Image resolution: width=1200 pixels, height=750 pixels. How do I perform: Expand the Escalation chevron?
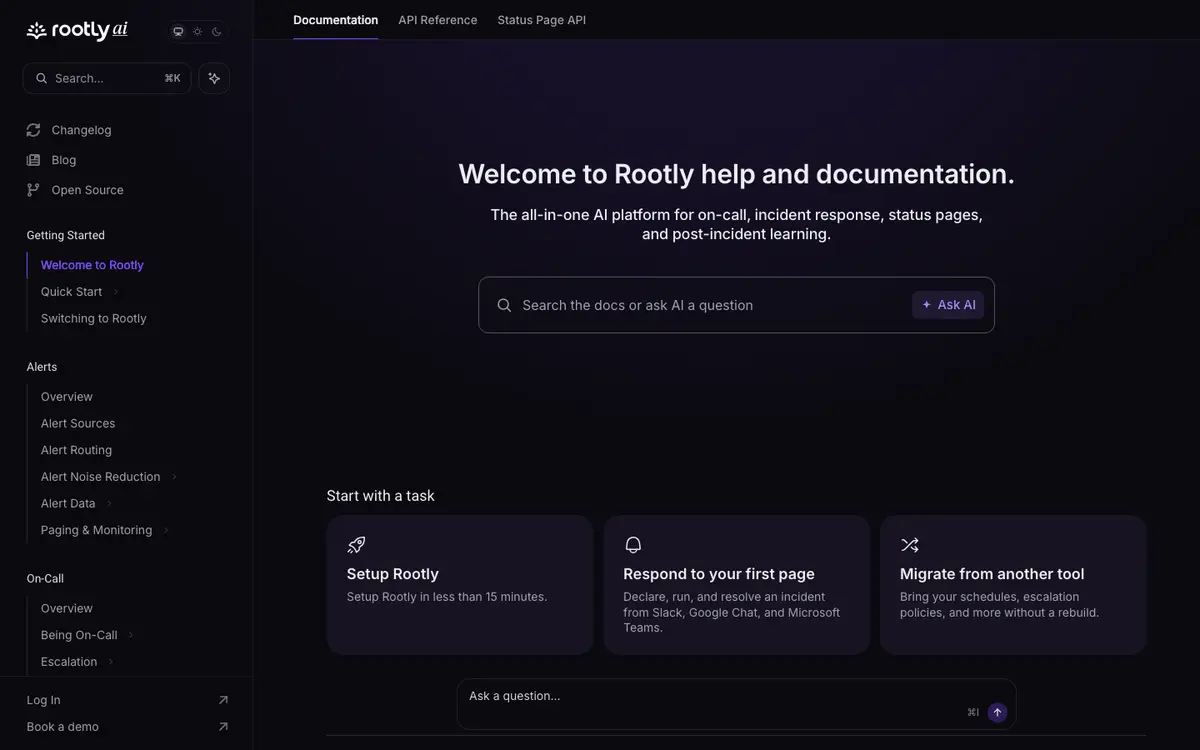(x=110, y=662)
